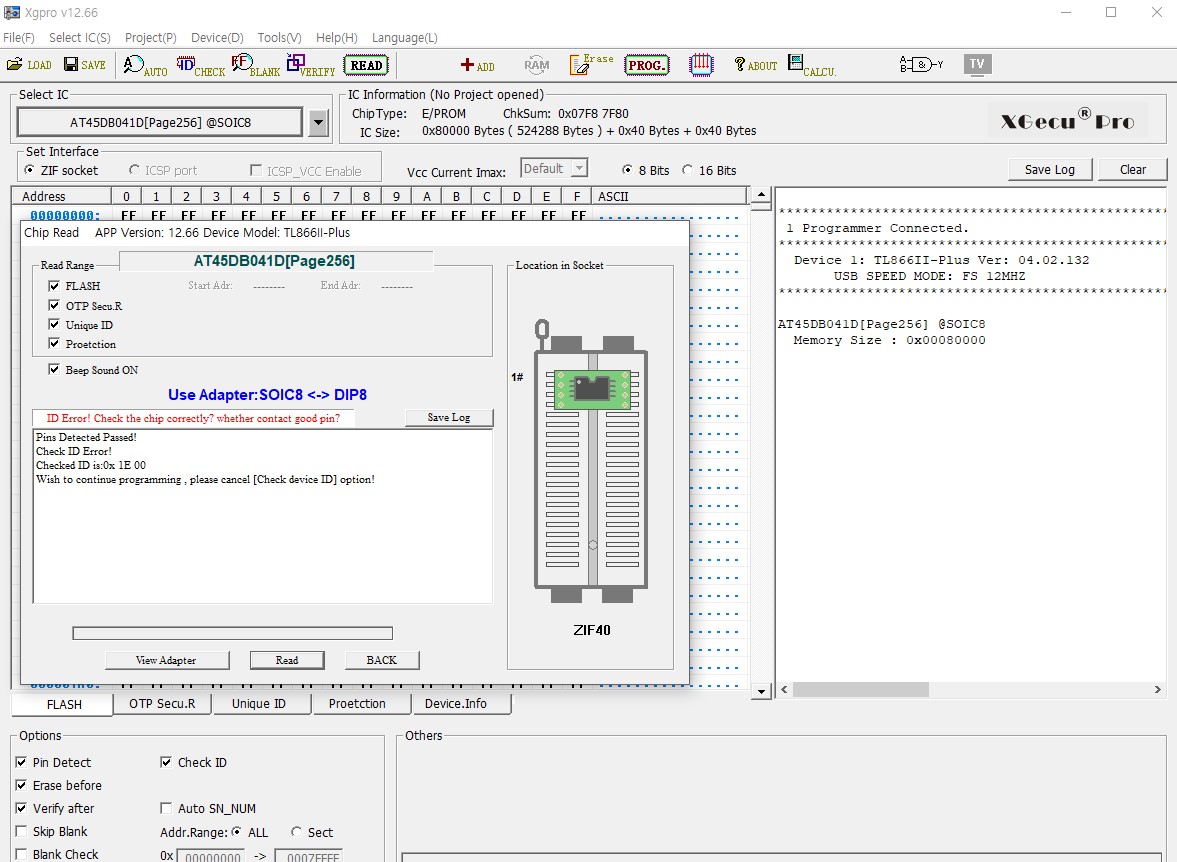Click the LOAD file toolbar icon
The width and height of the screenshot is (1177, 862).
tap(29, 65)
